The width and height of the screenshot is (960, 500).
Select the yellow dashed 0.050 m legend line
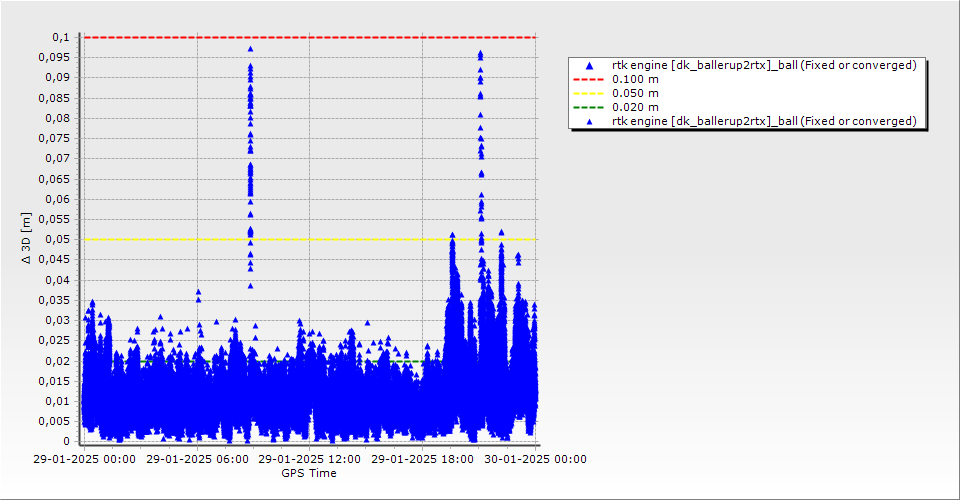[x=588, y=94]
